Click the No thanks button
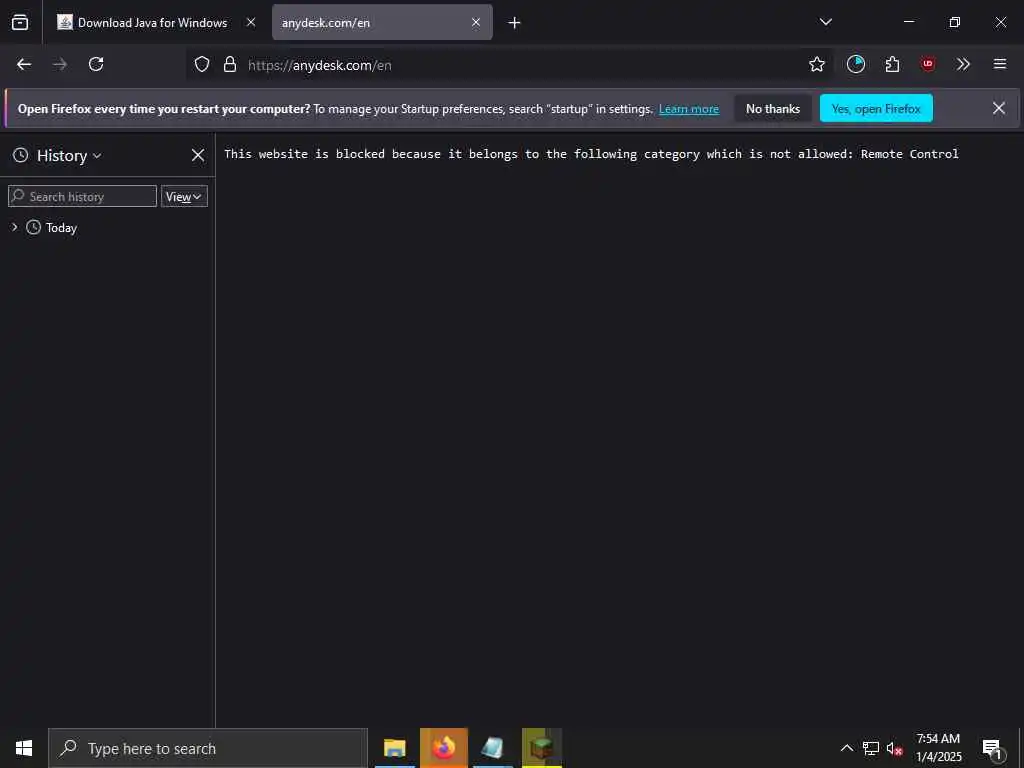The image size is (1024, 768). tap(773, 108)
